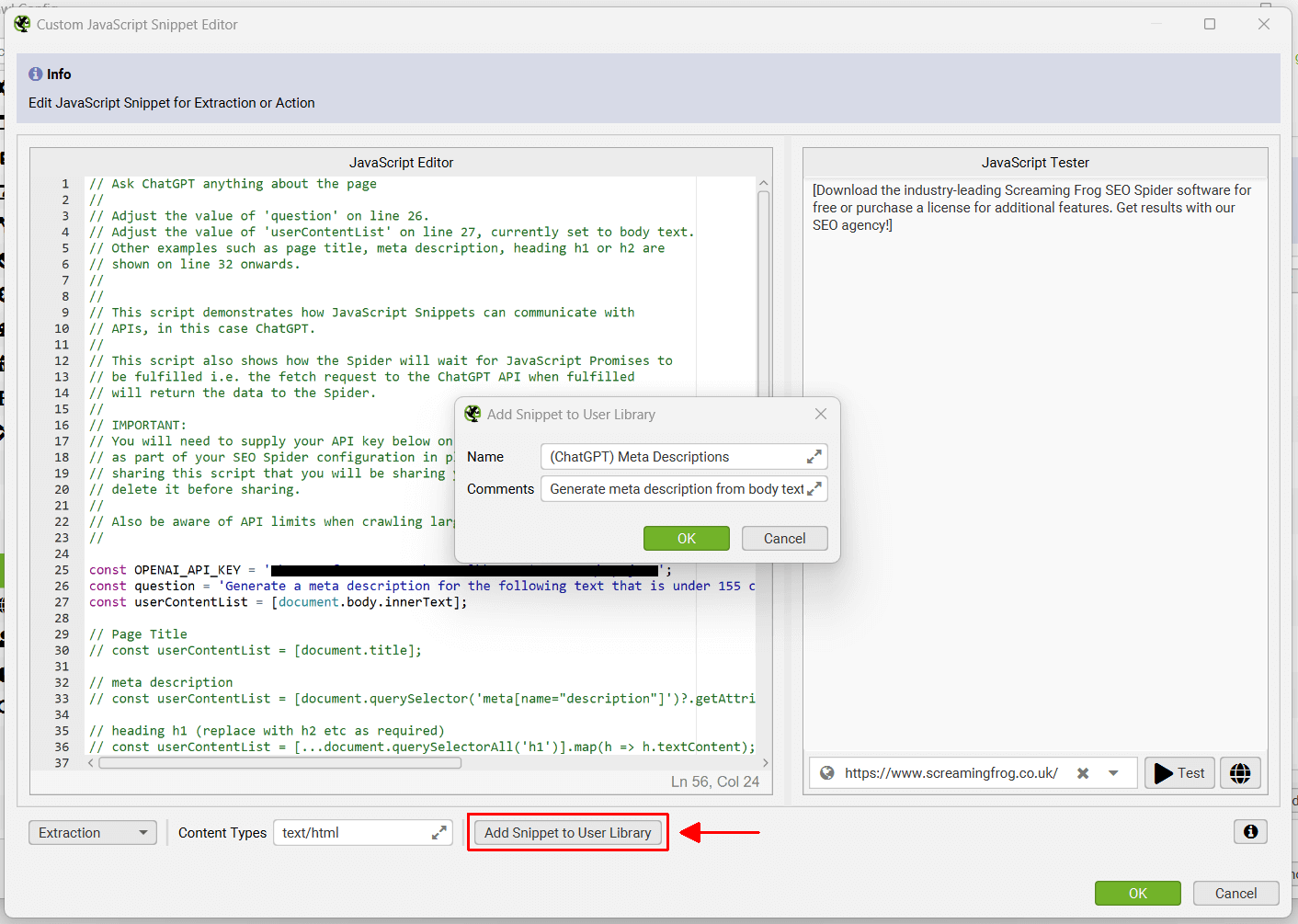
Task: Expand the Content Types field editor icon
Action: coord(439,833)
